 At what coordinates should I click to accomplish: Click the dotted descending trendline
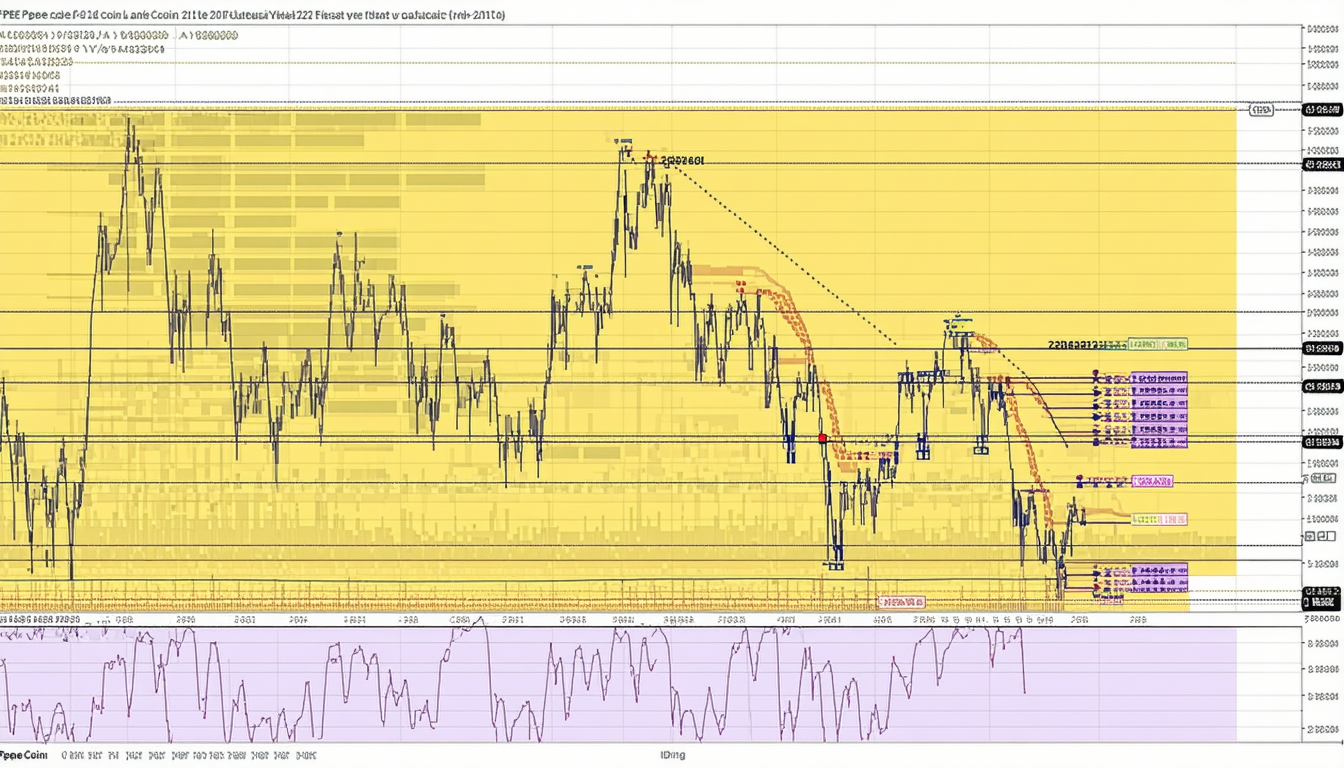pos(780,250)
